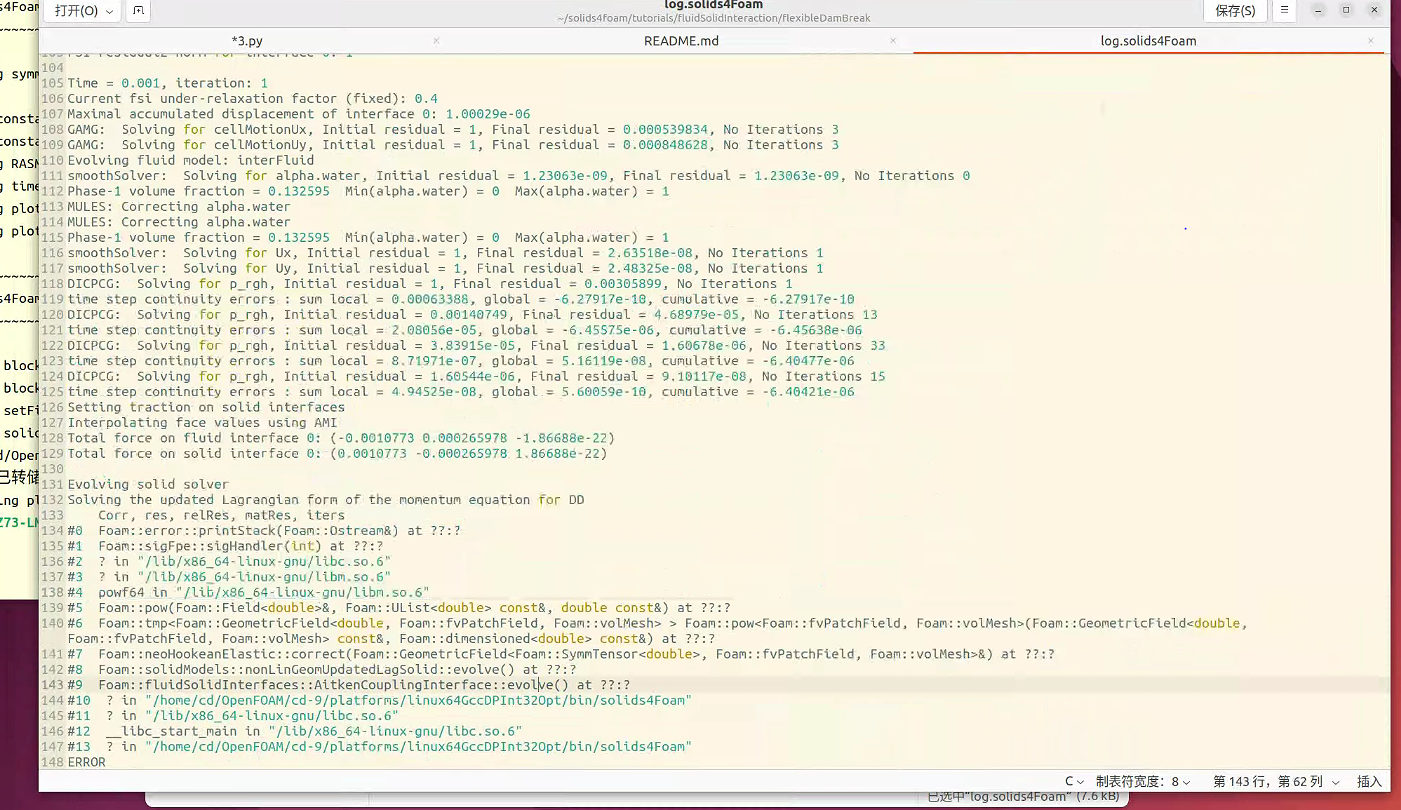
Task: Select the log.solids4Foam tab
Action: click(x=1148, y=41)
